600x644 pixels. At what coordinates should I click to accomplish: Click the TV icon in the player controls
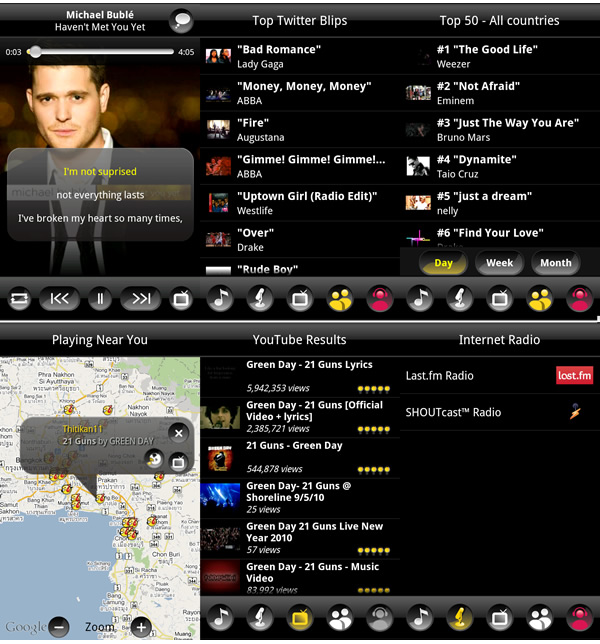click(181, 299)
